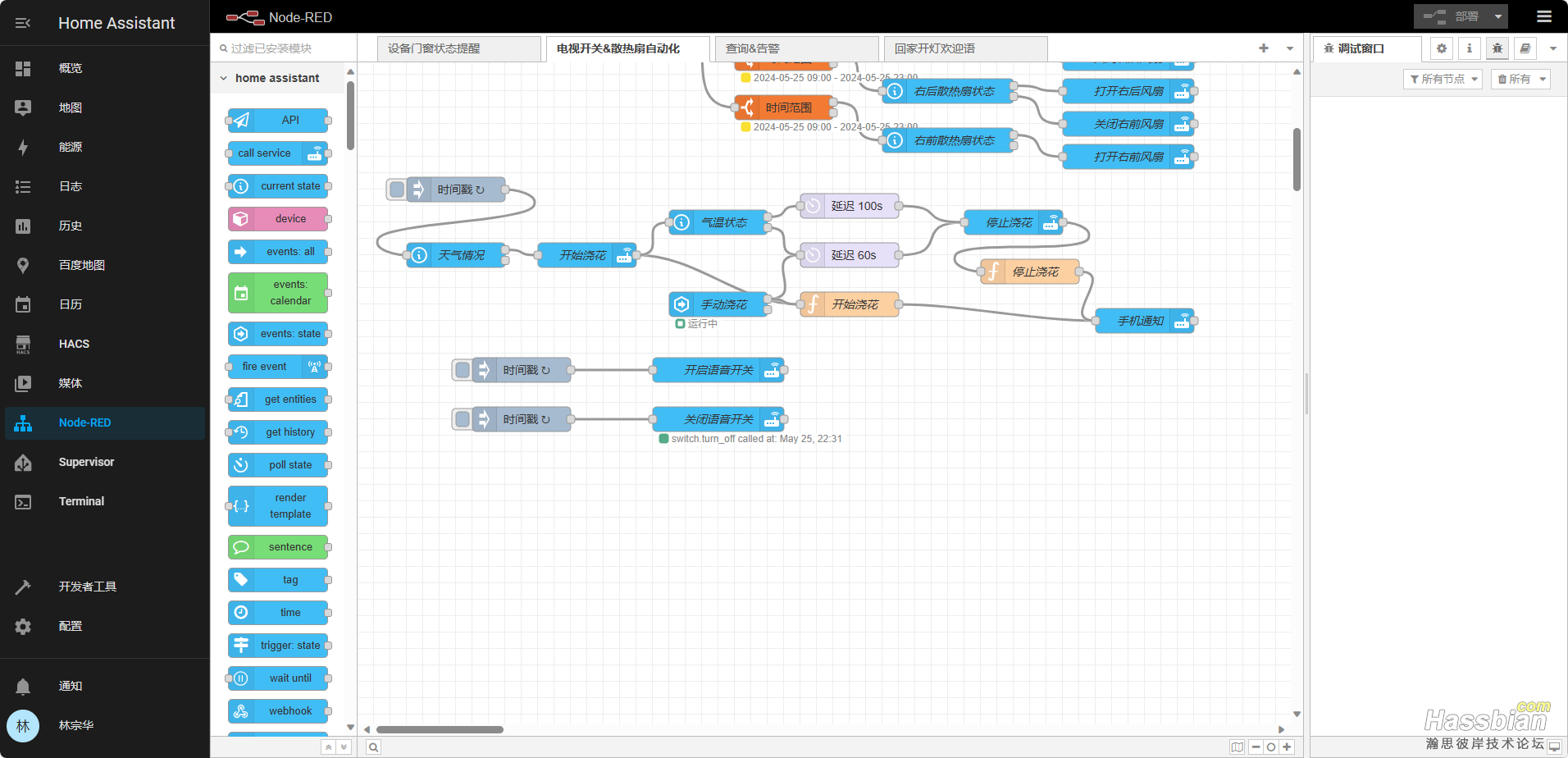Open the 所有节点 debug filter dropdown

(x=1443, y=79)
